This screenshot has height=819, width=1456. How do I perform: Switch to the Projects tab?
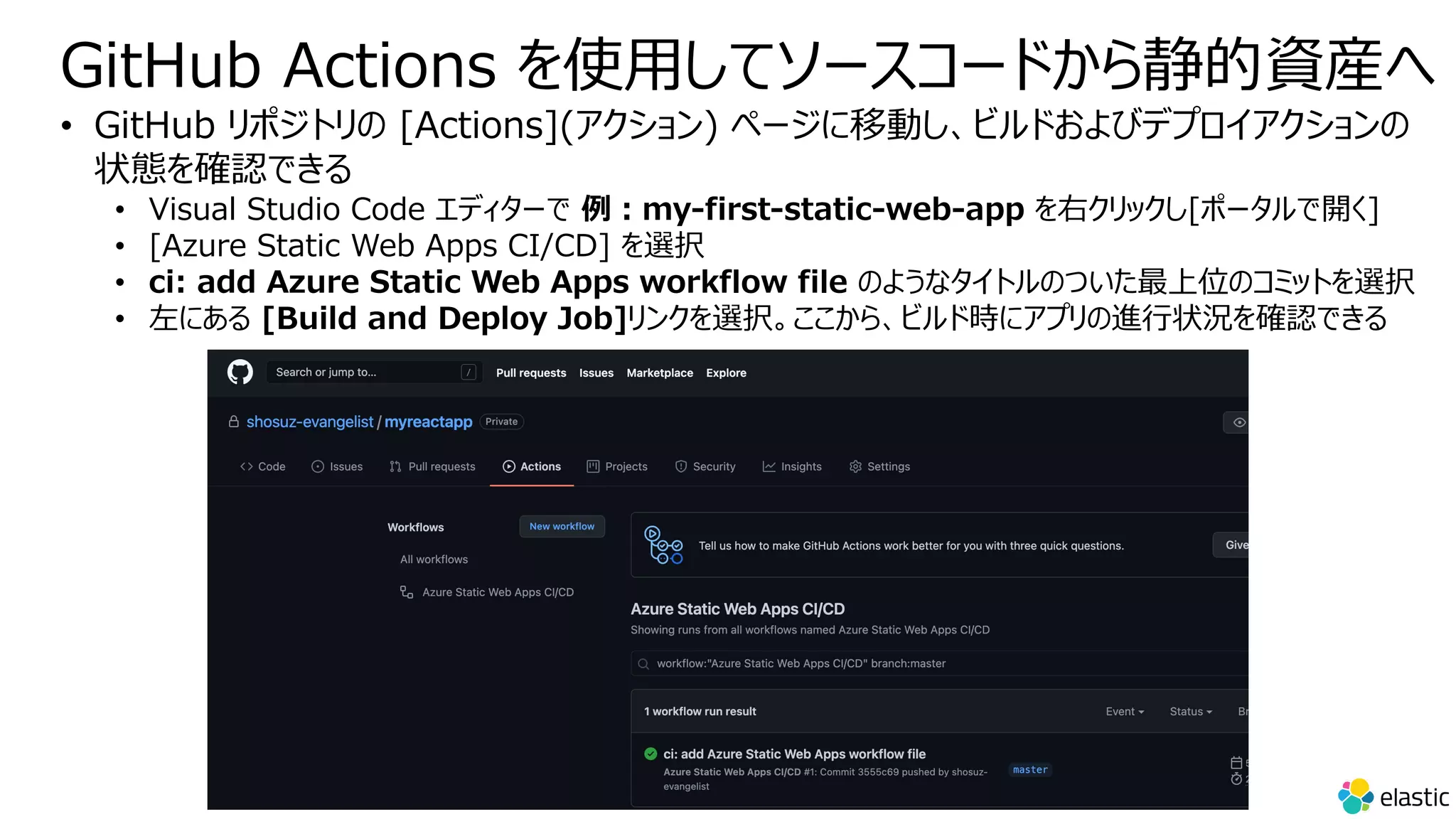pyautogui.click(x=617, y=466)
